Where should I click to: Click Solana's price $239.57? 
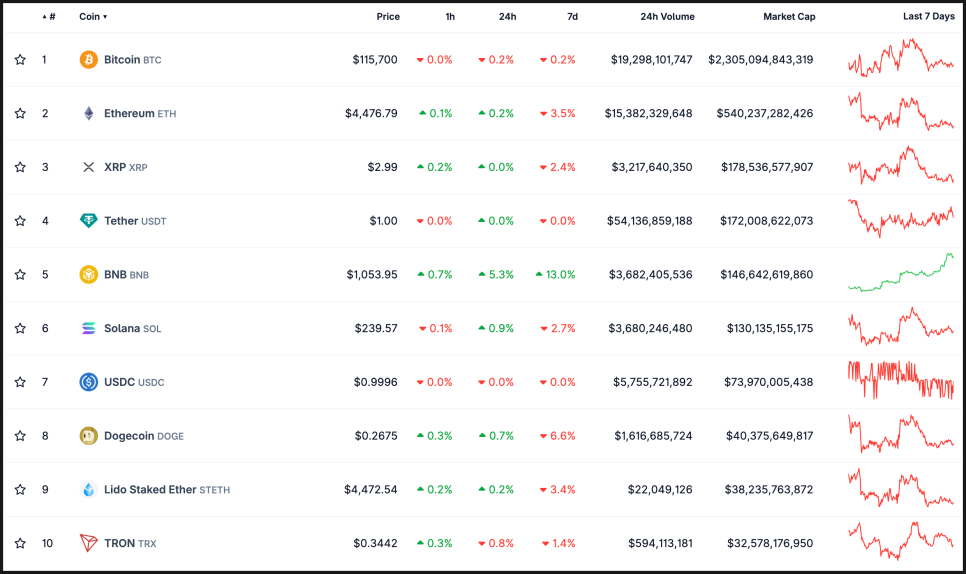pos(376,328)
